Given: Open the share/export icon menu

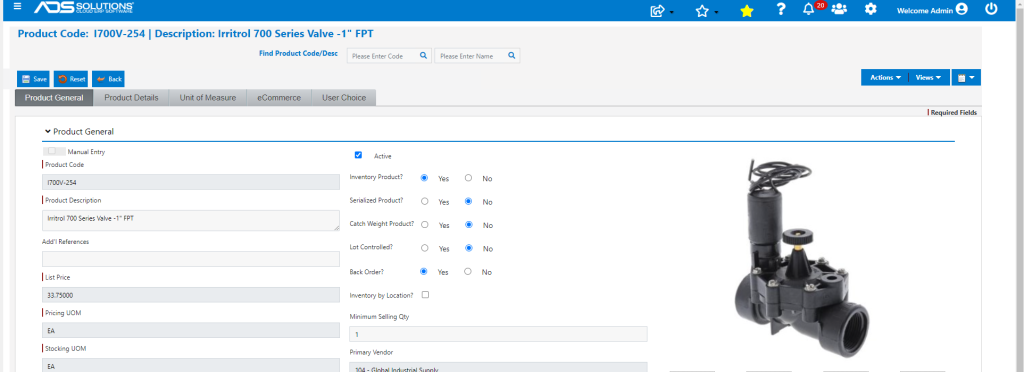Looking at the screenshot, I should tap(662, 10).
